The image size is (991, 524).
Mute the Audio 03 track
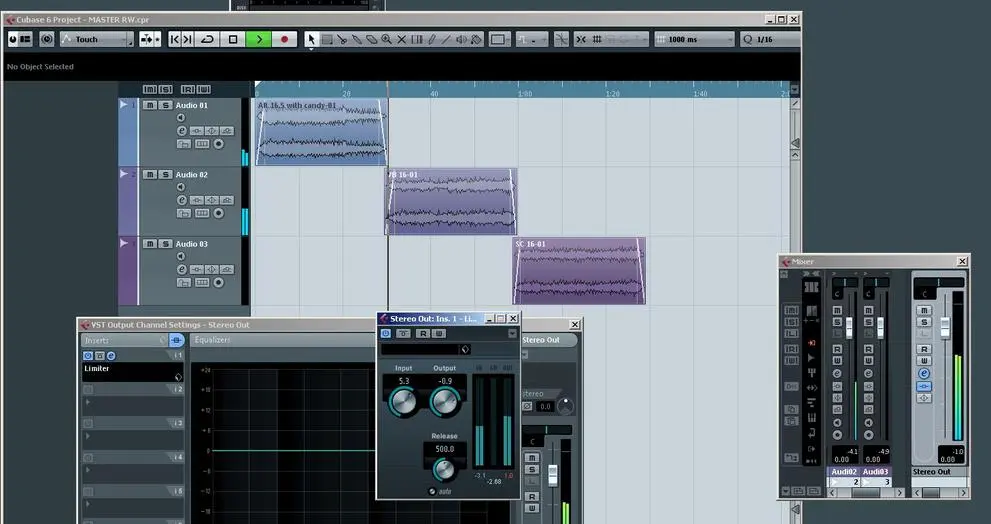click(x=150, y=244)
